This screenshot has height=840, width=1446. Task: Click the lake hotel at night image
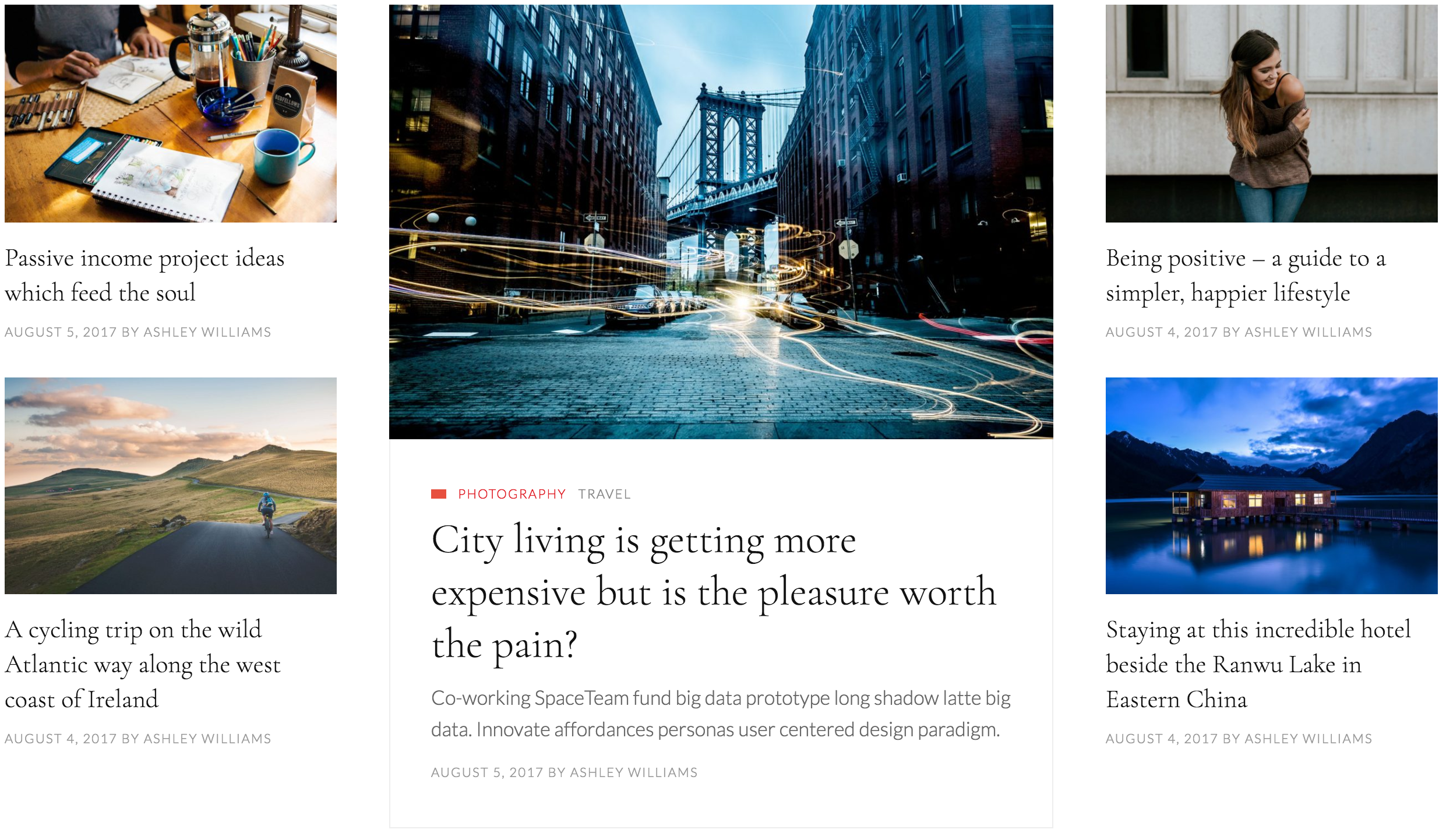click(1271, 486)
